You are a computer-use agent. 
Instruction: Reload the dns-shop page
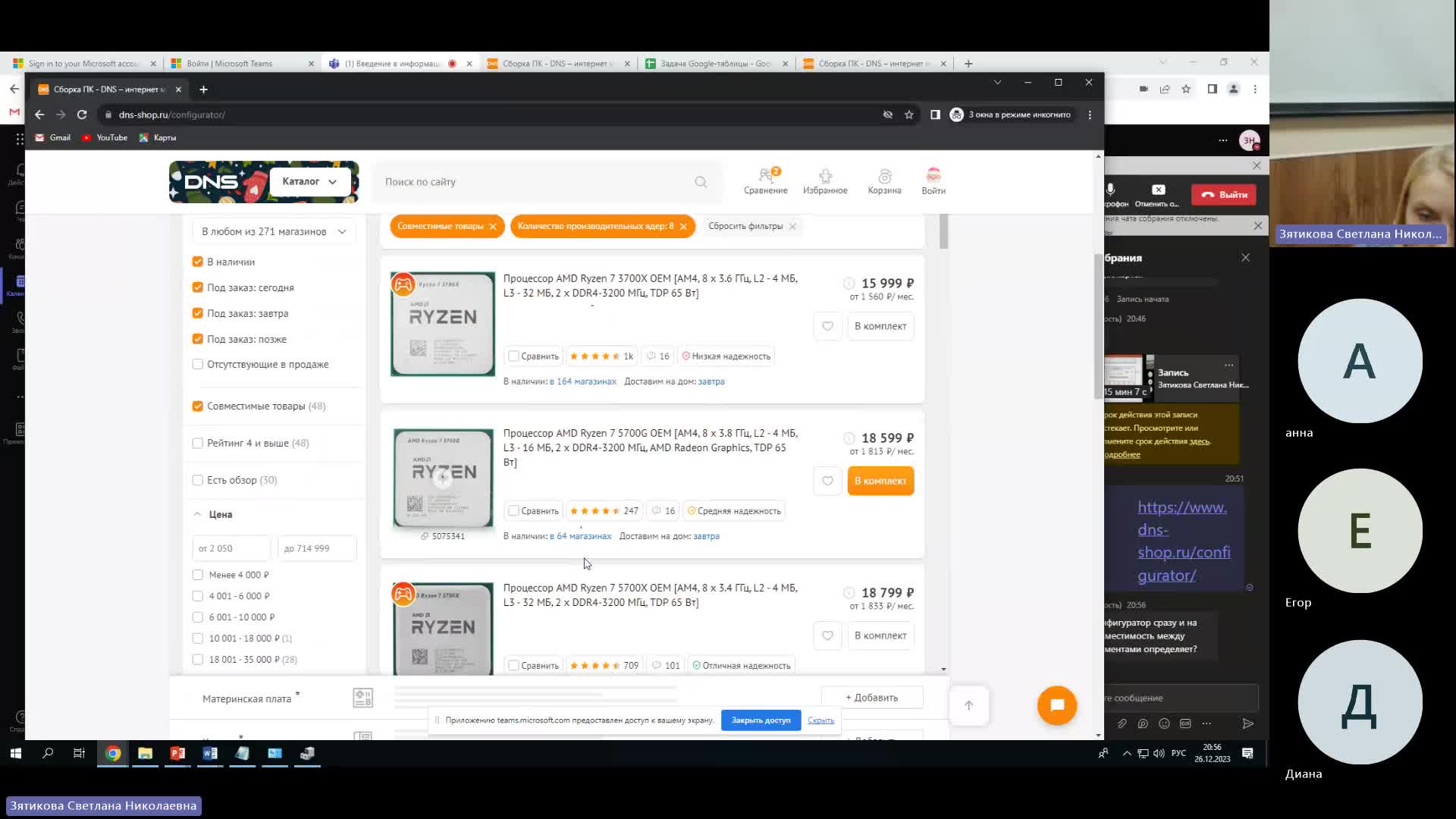point(82,115)
